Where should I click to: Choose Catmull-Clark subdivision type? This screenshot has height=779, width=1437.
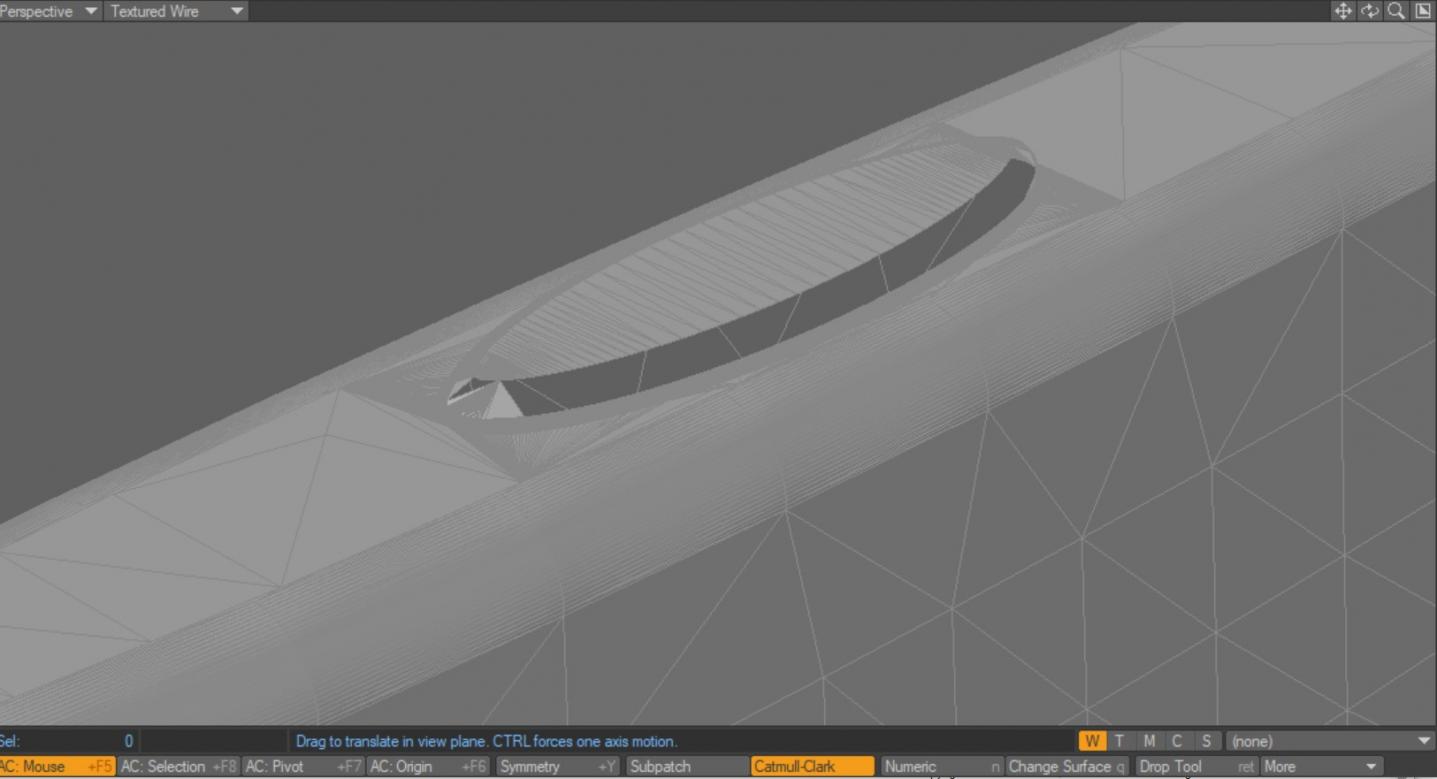tap(812, 767)
